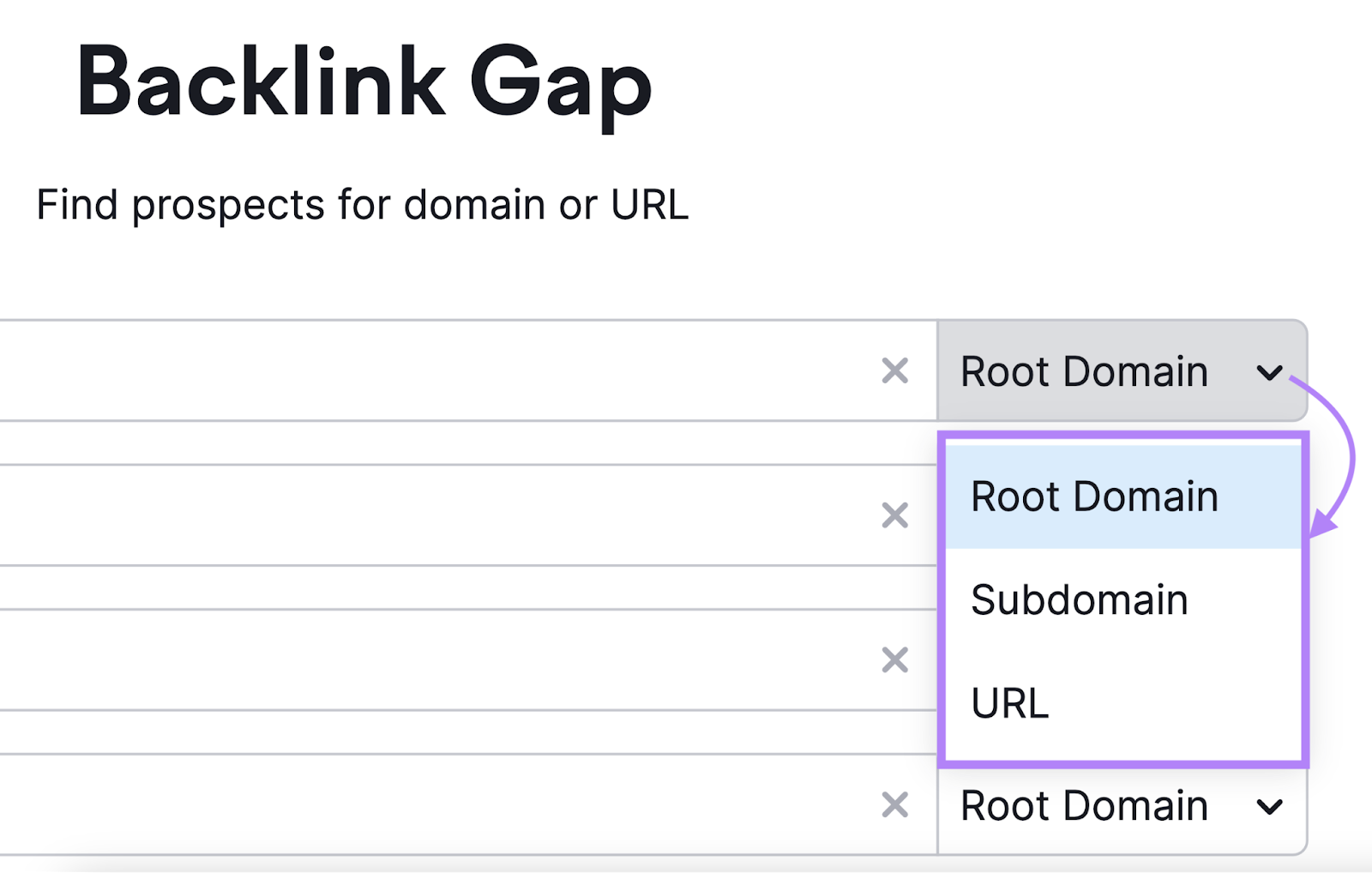Click the chevron on the top Root Domain selector
The height and width of the screenshot is (873, 1372).
click(1270, 373)
